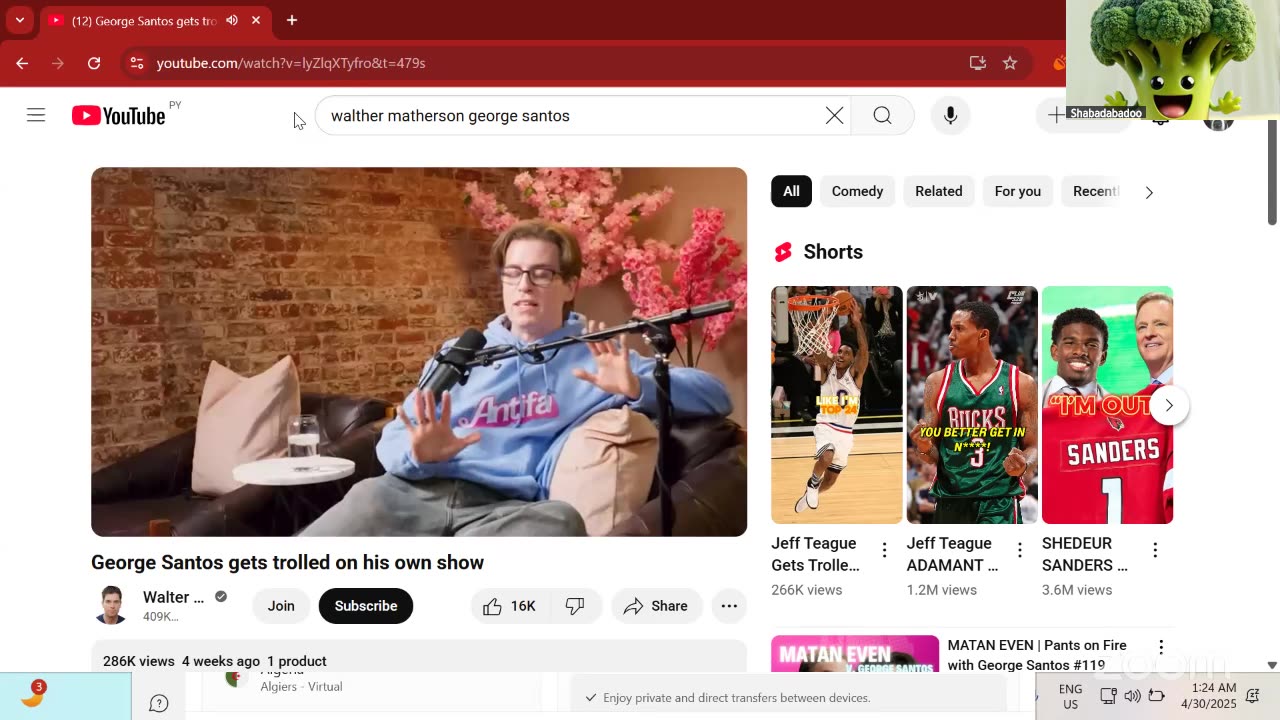Open the browser tab search dropdown
Screen dimensions: 1280x720
pyautogui.click(x=19, y=20)
